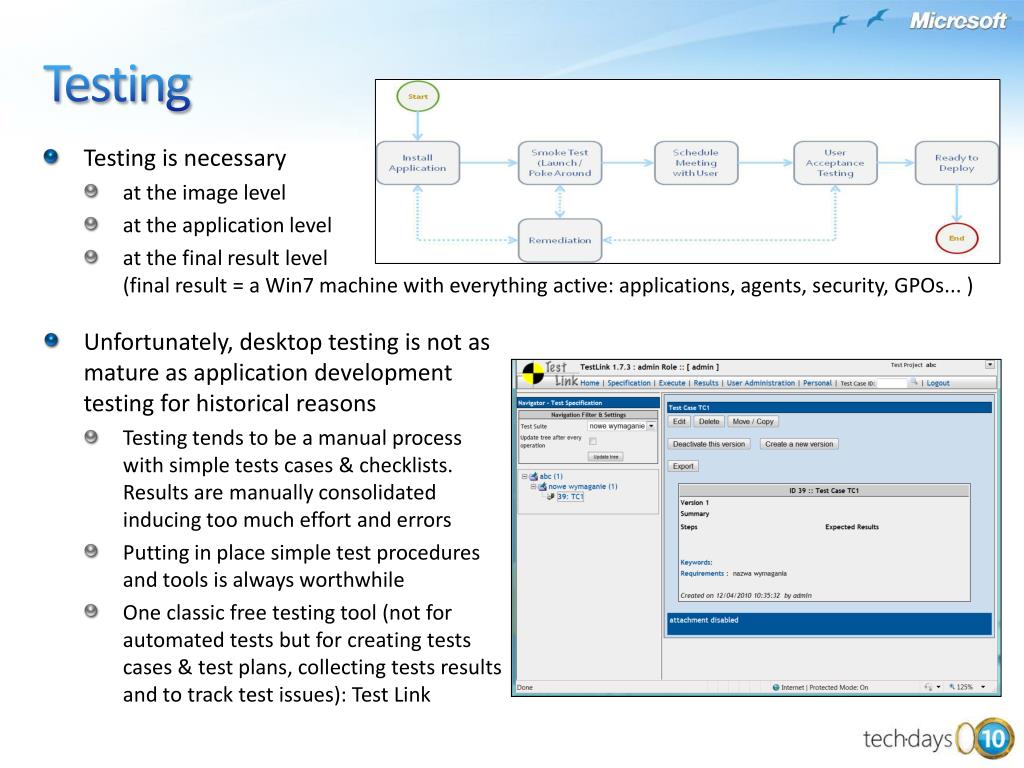This screenshot has height=768, width=1024.
Task: Open the Test Project dropdown arrow
Action: click(x=990, y=365)
